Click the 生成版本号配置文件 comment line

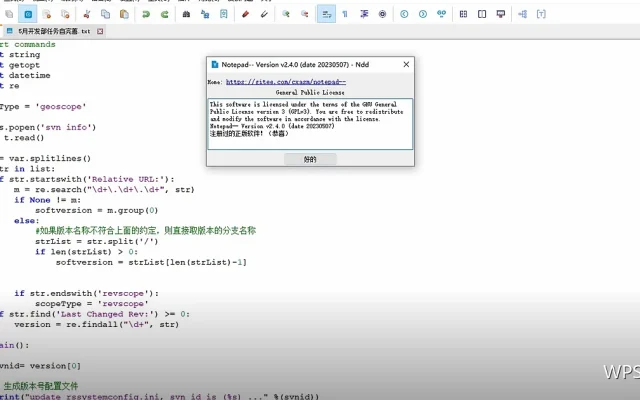tap(40, 386)
